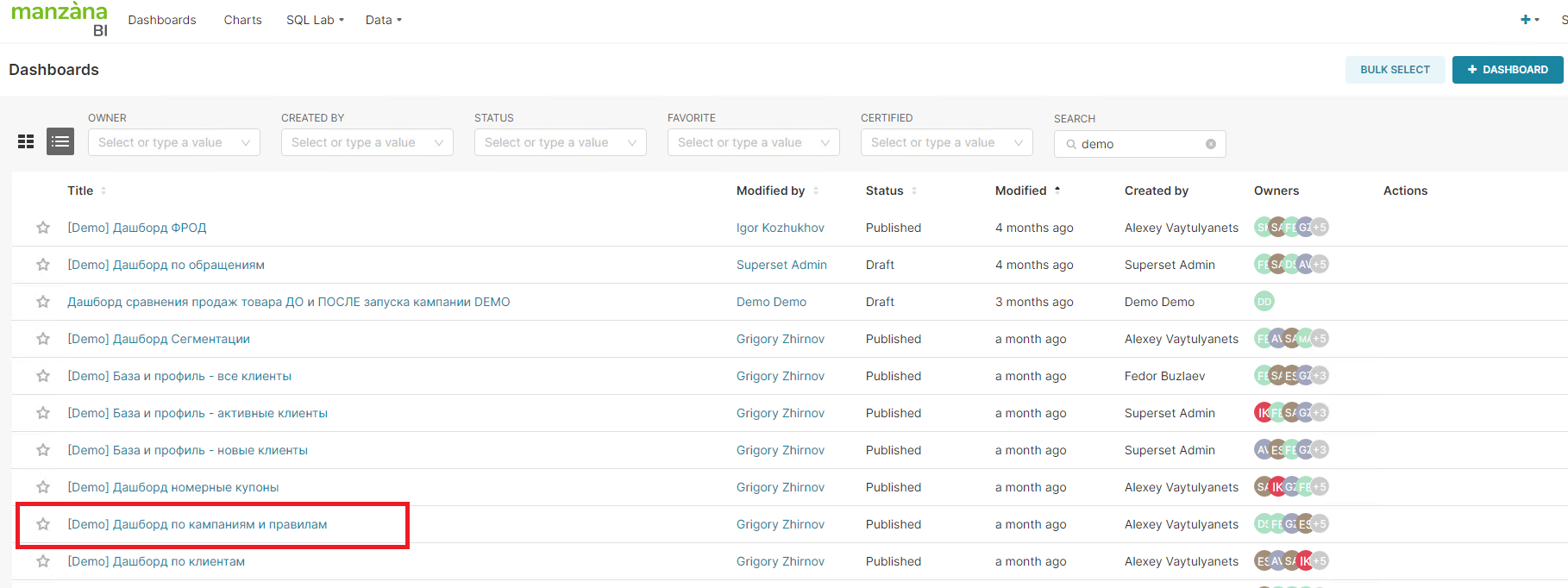Clear the demo search text
The width and height of the screenshot is (1568, 588).
click(x=1211, y=144)
